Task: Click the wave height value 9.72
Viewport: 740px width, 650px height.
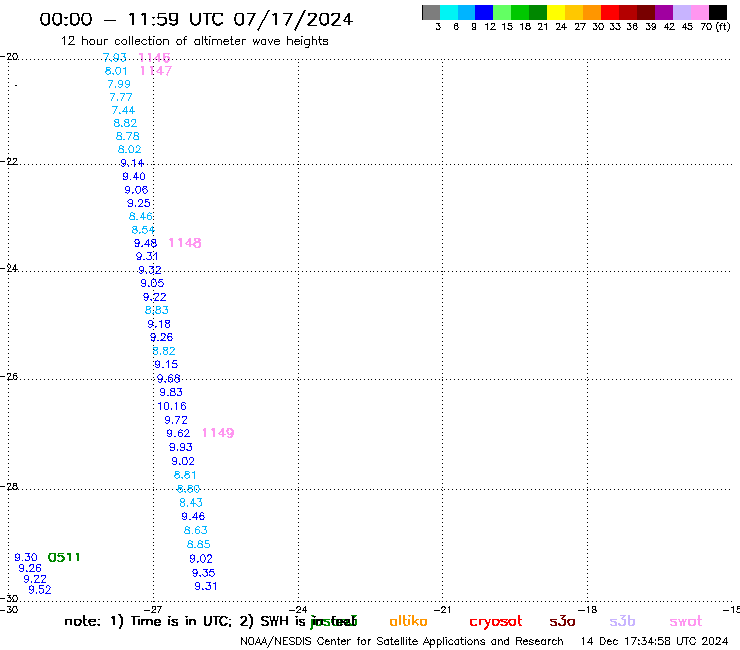Action: click(176, 420)
